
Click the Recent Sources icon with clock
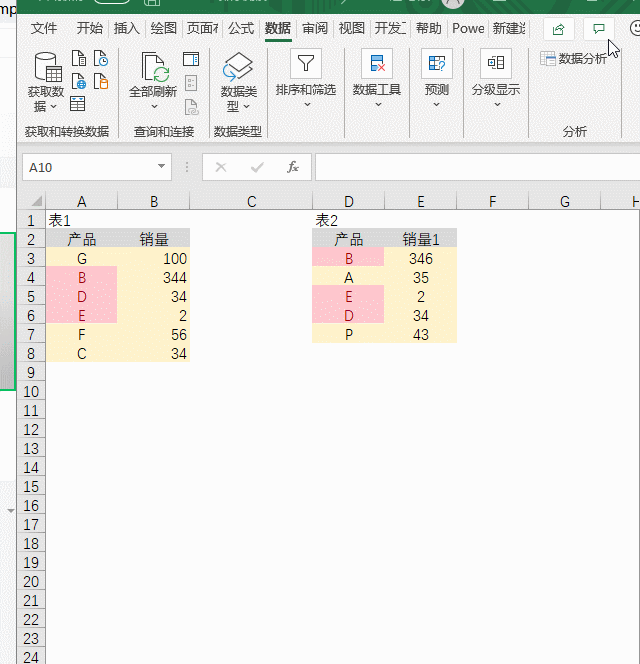point(101,58)
